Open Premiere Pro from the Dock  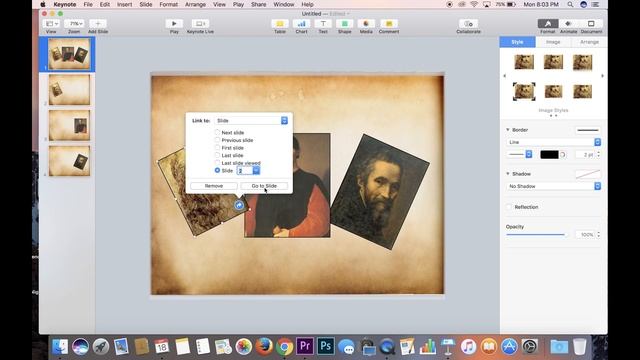pyautogui.click(x=305, y=346)
